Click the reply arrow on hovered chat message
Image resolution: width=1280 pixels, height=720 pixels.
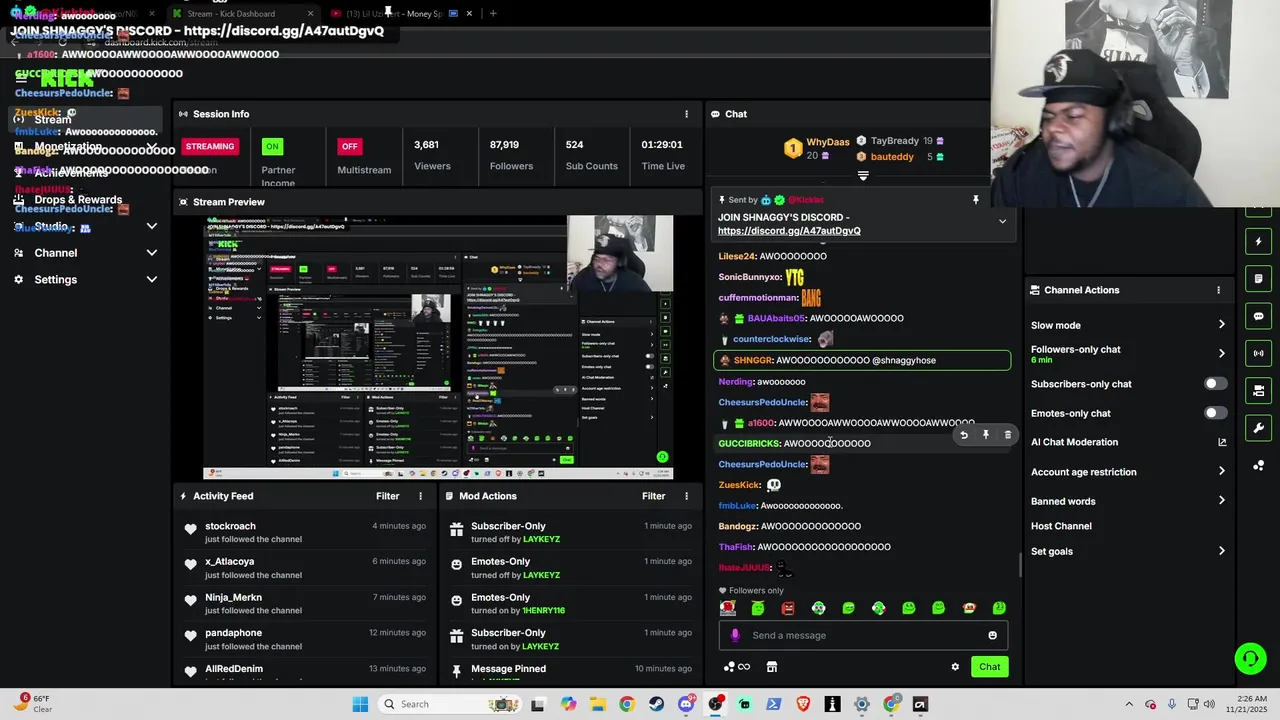tap(964, 435)
